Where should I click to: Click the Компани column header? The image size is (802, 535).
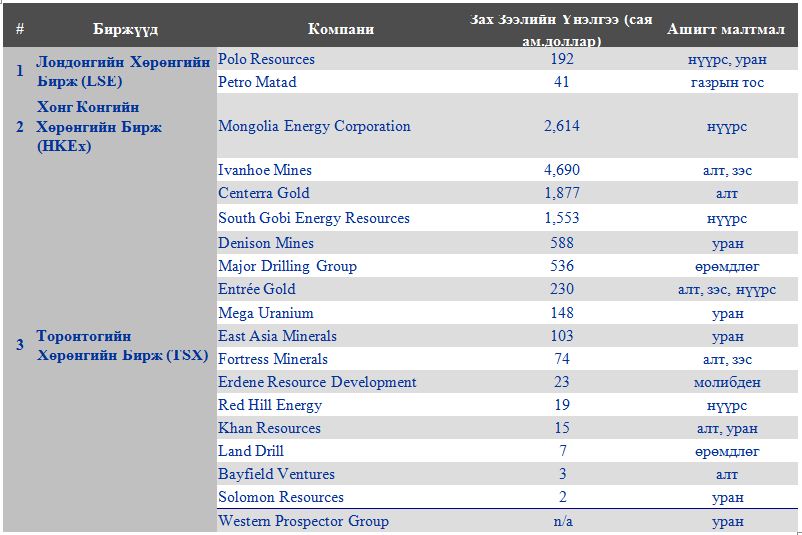[x=340, y=29]
